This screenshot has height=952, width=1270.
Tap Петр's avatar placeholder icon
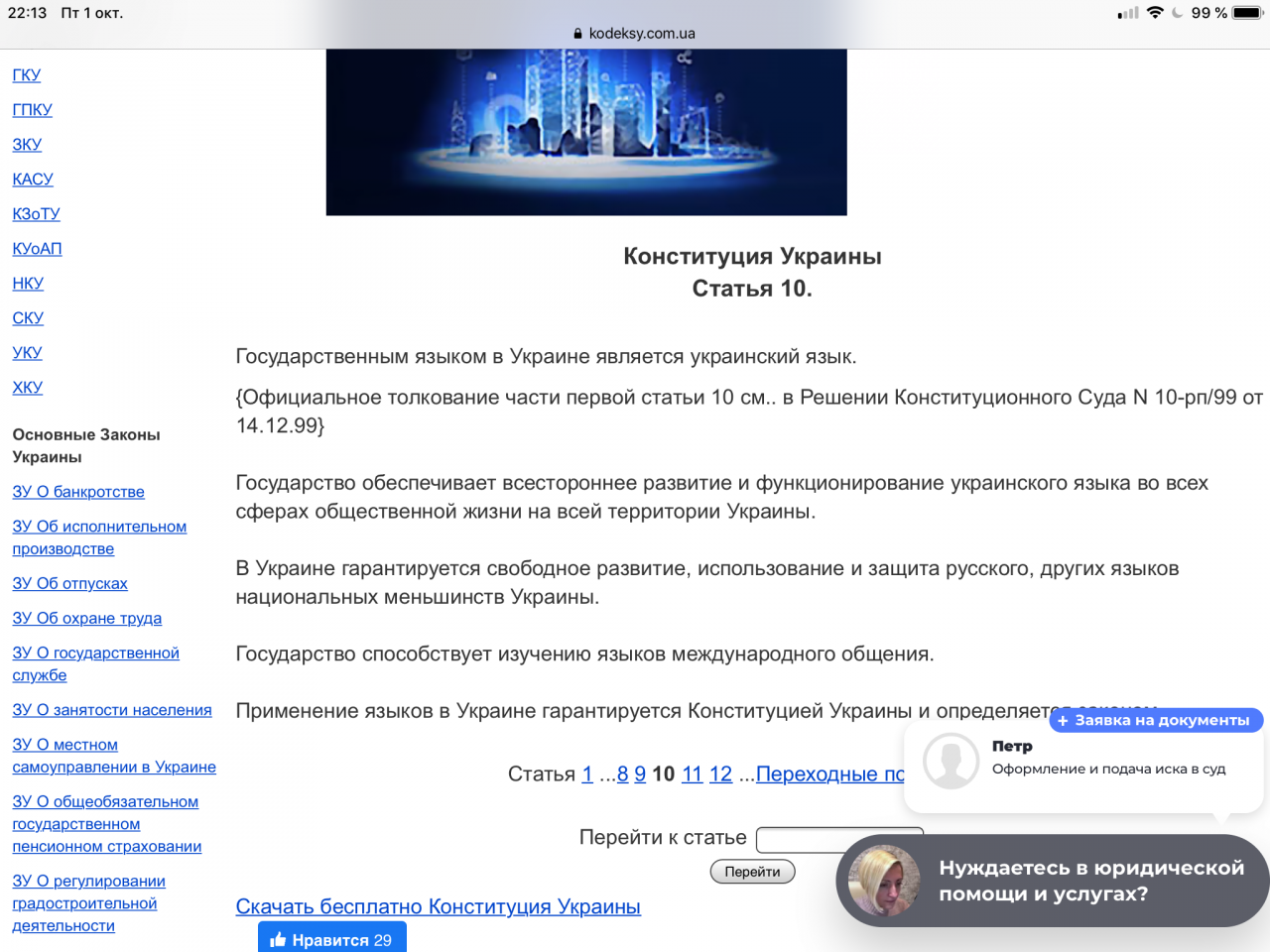951,761
